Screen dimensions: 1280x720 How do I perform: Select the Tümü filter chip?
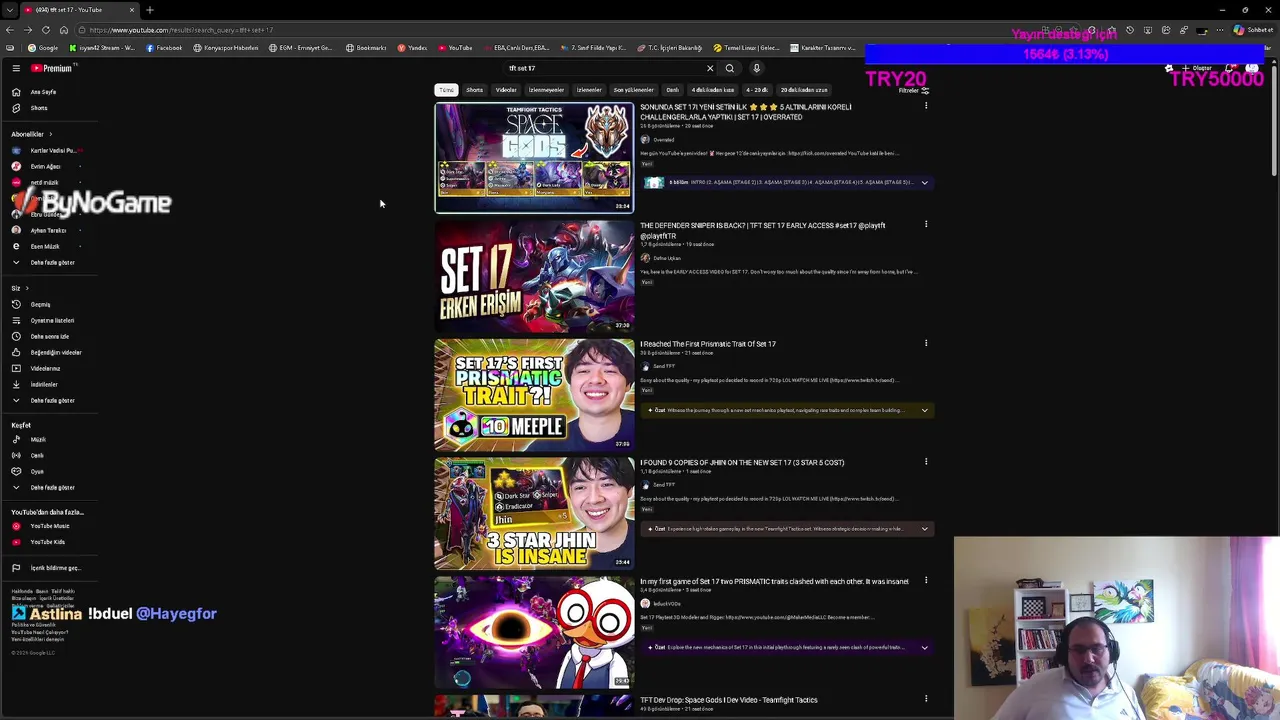pyautogui.click(x=446, y=90)
